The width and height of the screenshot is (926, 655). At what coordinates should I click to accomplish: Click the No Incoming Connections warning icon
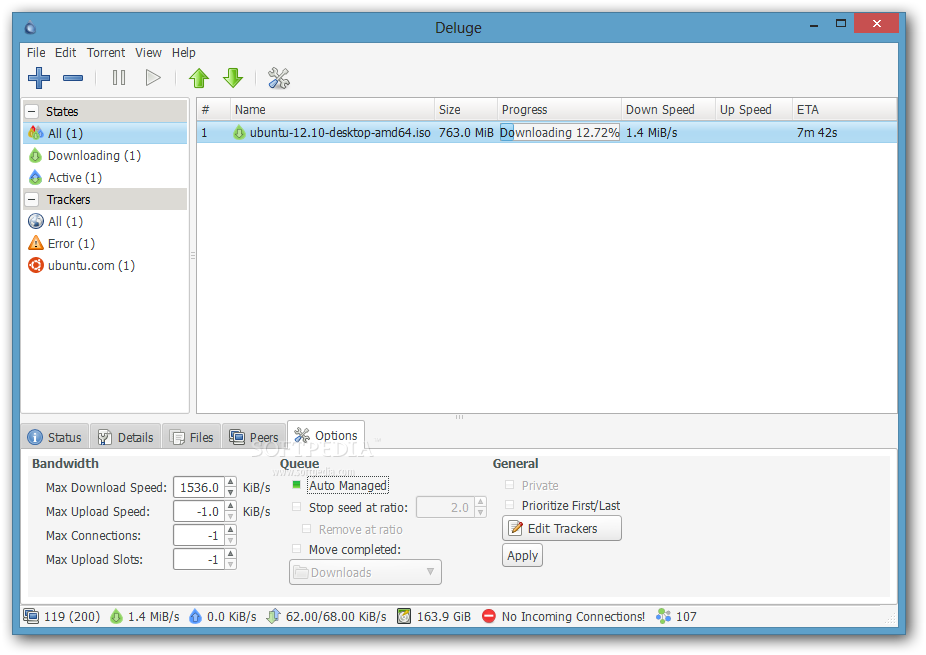[488, 616]
